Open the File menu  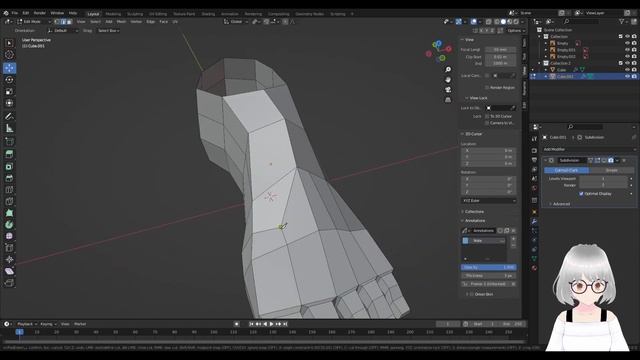(15, 13)
